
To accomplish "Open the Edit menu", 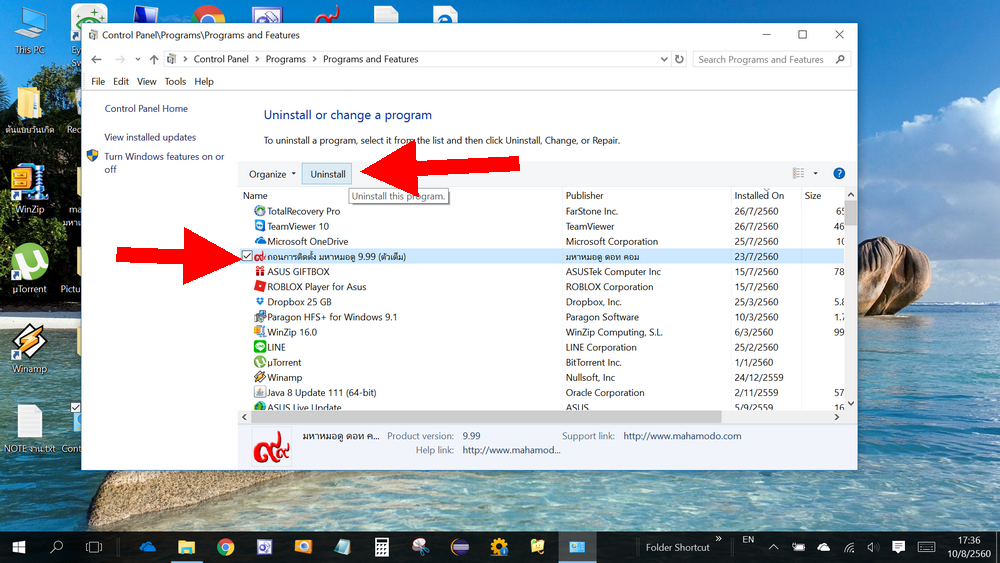I will [x=121, y=82].
